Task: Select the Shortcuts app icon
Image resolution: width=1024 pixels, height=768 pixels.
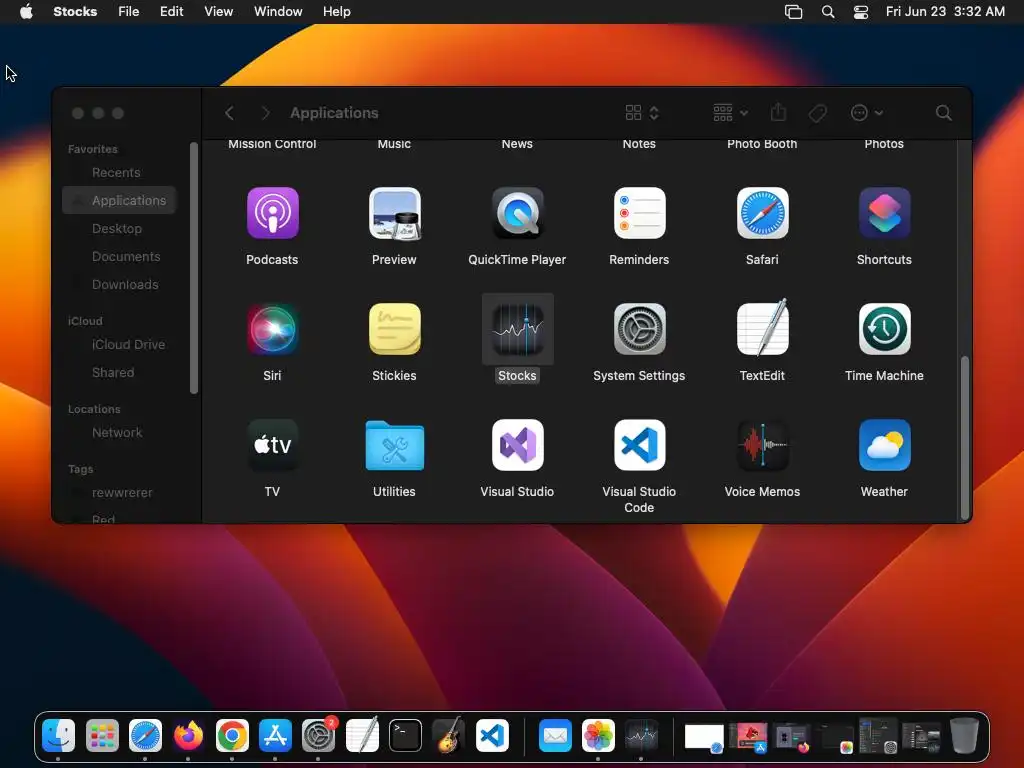Action: (884, 214)
